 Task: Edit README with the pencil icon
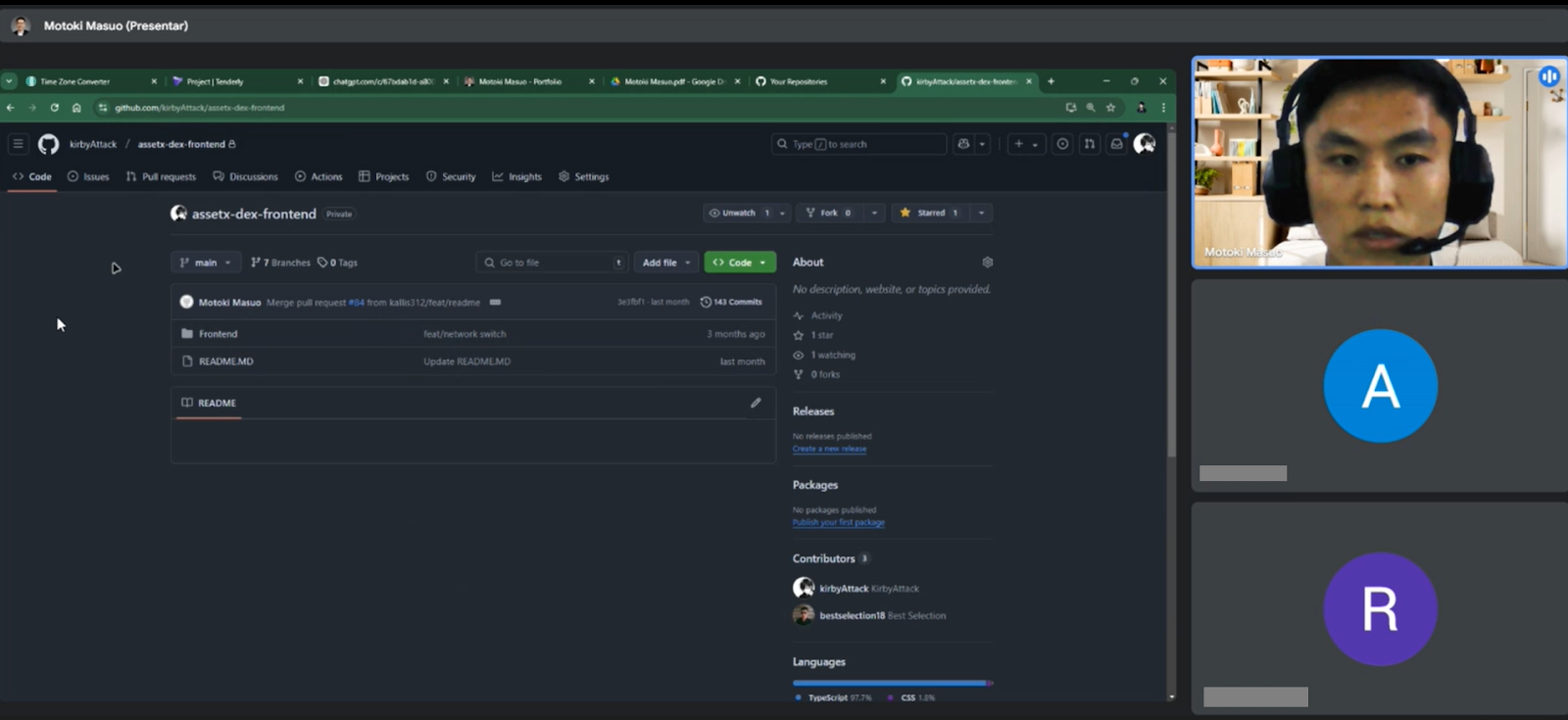point(756,403)
